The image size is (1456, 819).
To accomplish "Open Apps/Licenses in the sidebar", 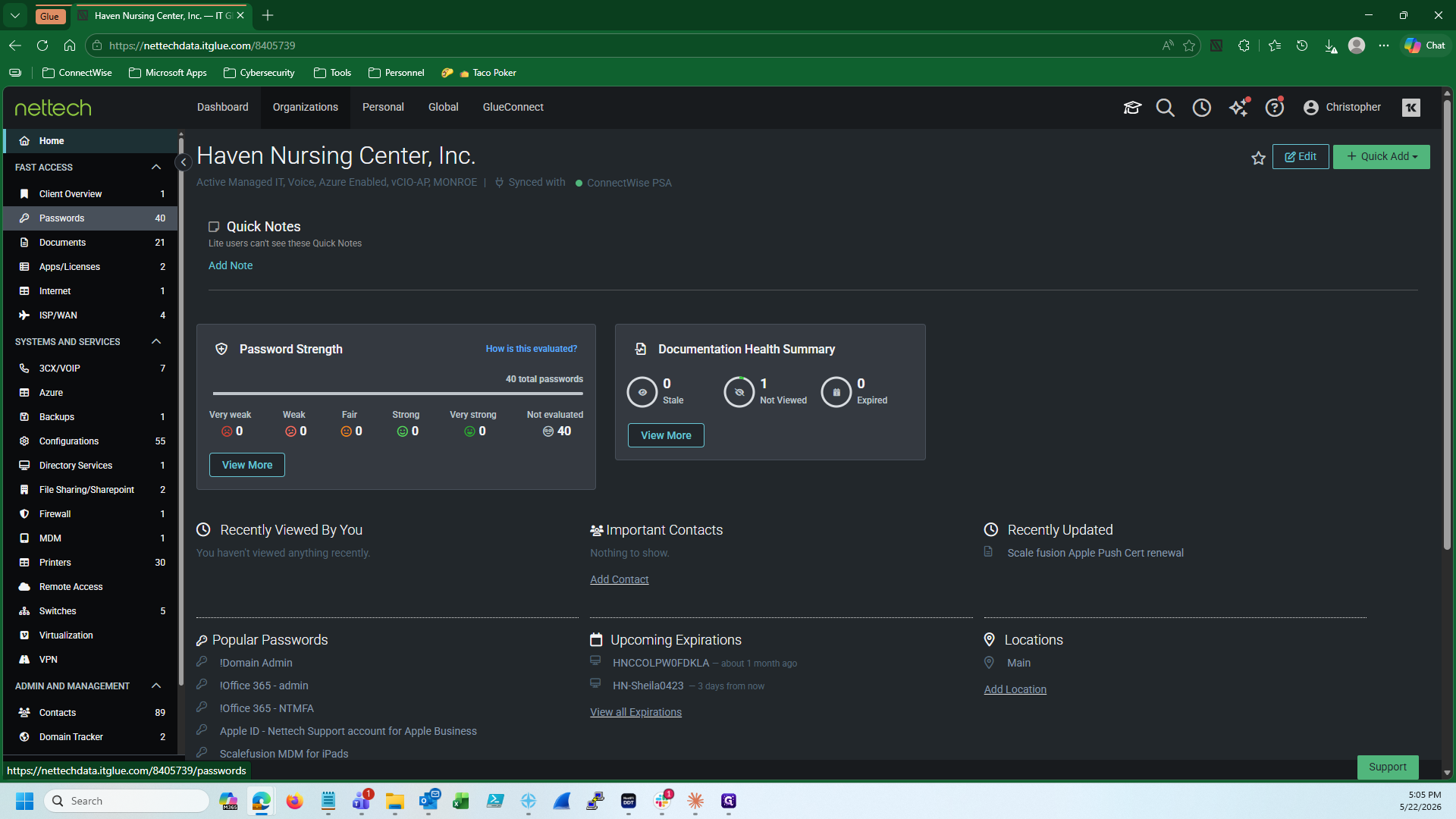I will click(x=91, y=267).
